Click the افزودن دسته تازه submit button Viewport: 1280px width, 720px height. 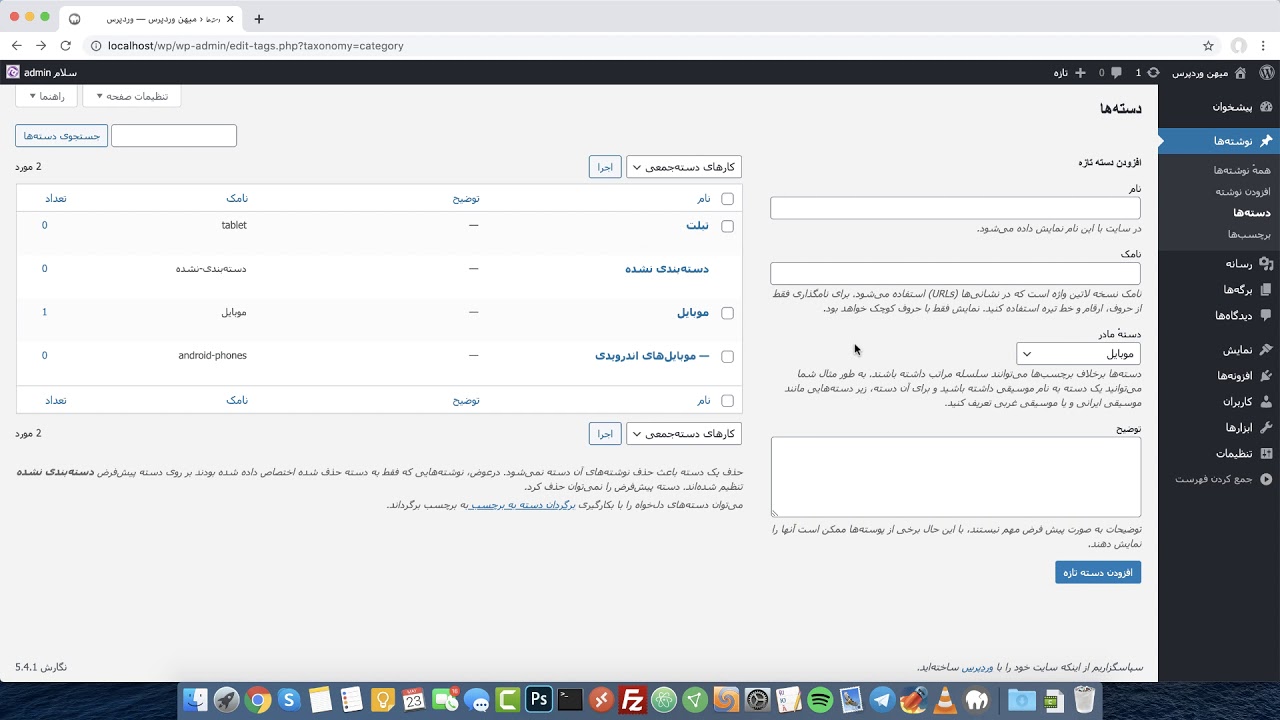point(1098,572)
